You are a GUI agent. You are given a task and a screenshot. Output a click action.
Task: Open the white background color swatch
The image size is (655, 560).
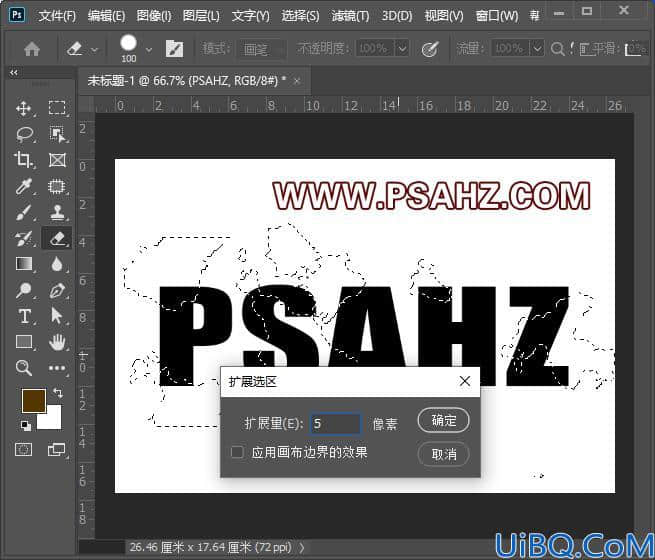pyautogui.click(x=53, y=421)
